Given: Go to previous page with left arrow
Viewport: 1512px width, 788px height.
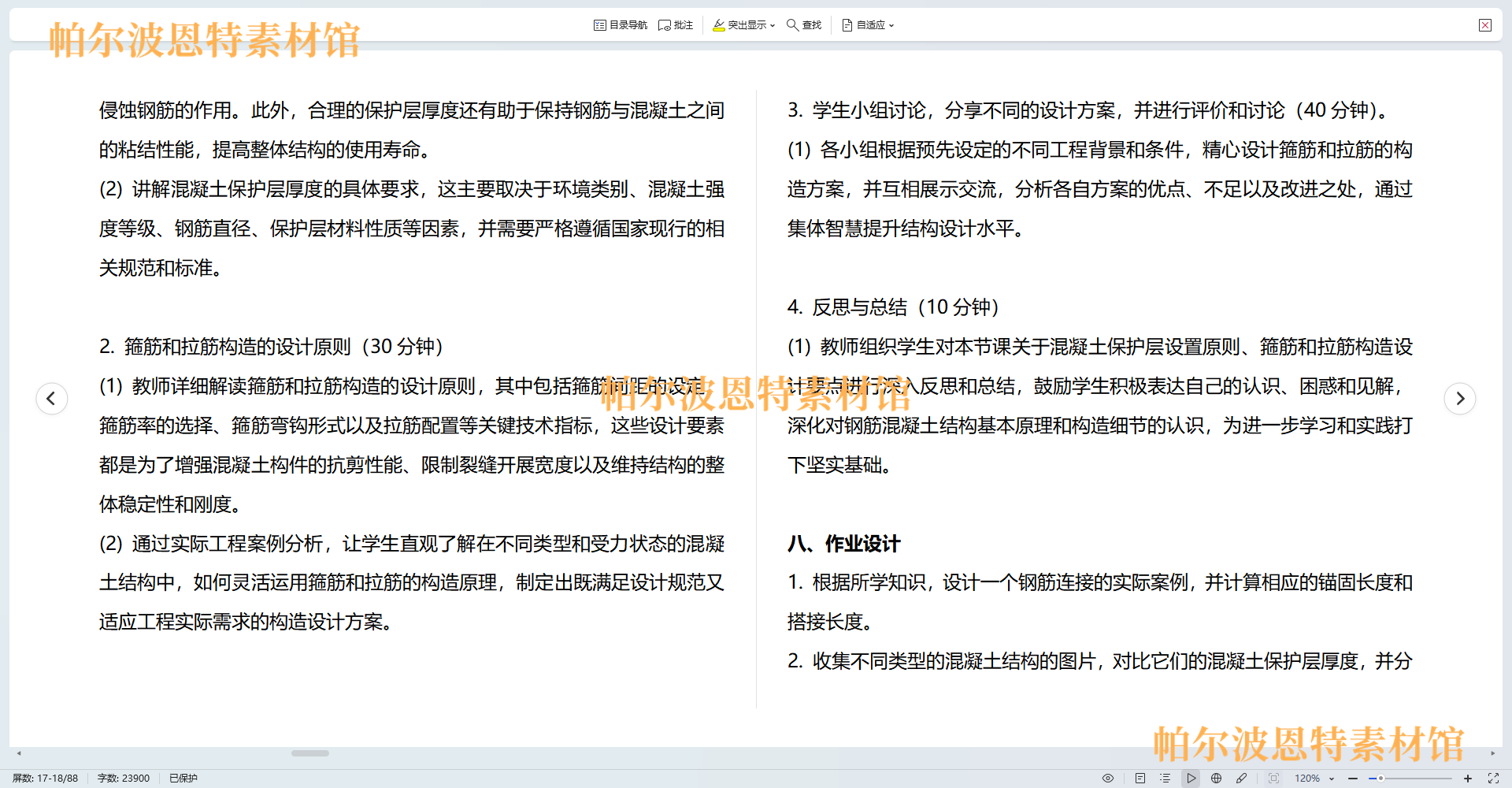Looking at the screenshot, I should coord(51,398).
